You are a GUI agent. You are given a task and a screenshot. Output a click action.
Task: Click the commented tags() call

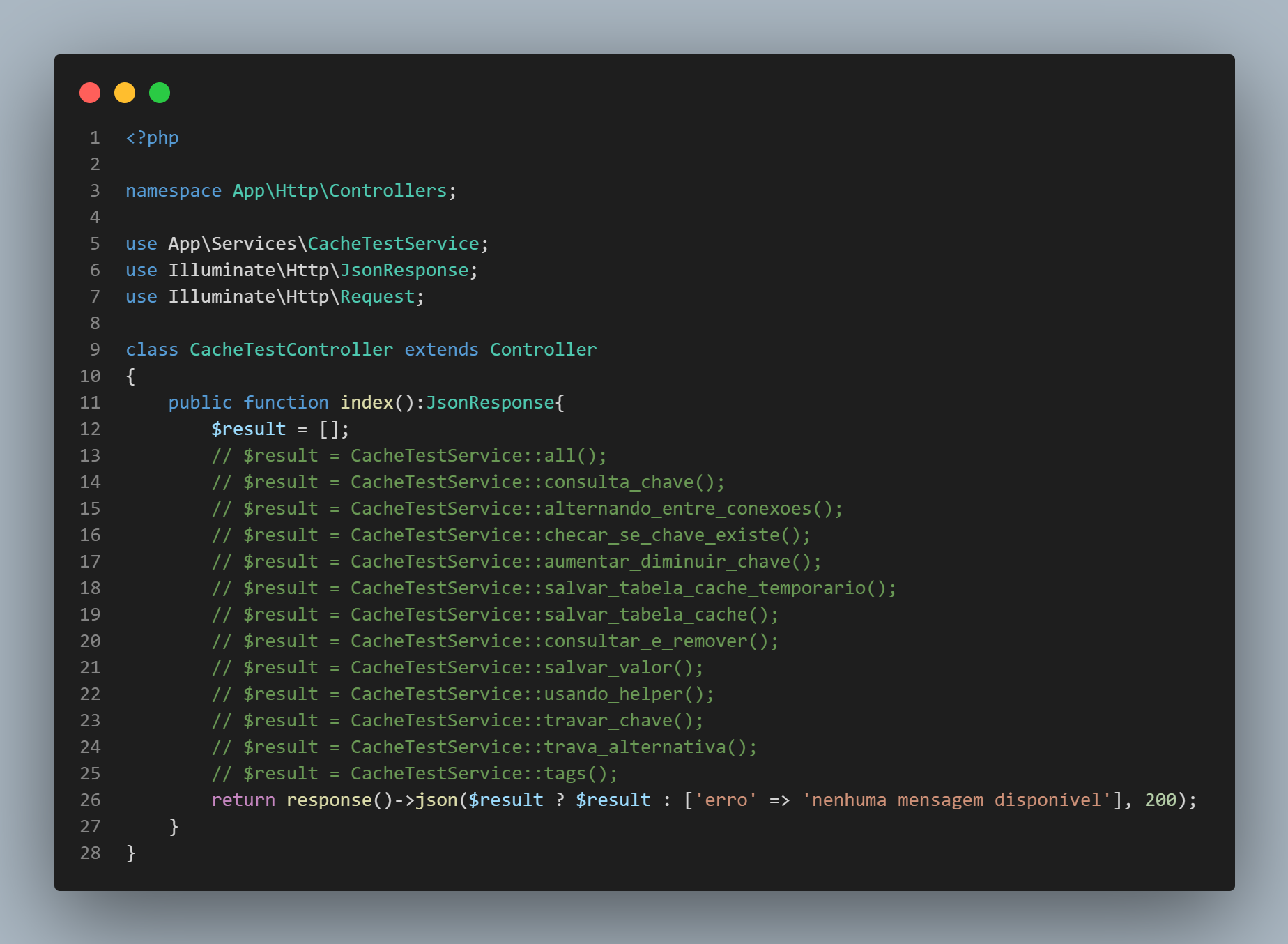point(415,774)
